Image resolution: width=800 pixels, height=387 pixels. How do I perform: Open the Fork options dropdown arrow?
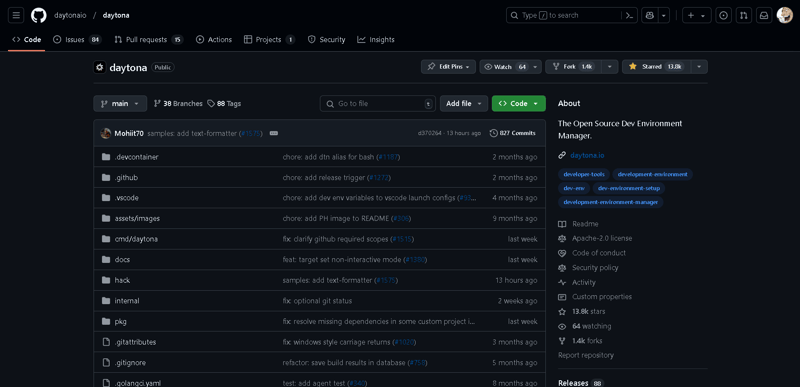(610, 67)
